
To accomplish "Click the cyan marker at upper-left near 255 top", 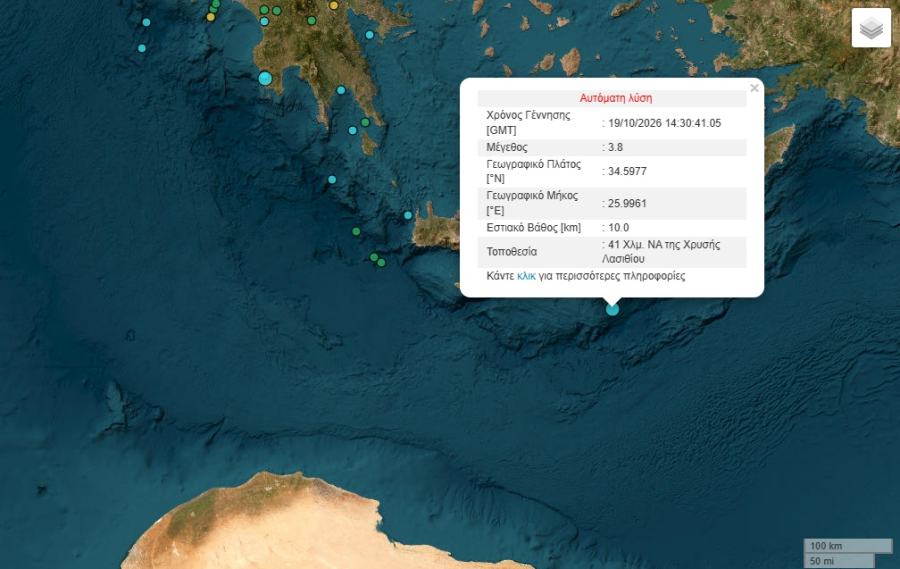I will click(x=146, y=22).
